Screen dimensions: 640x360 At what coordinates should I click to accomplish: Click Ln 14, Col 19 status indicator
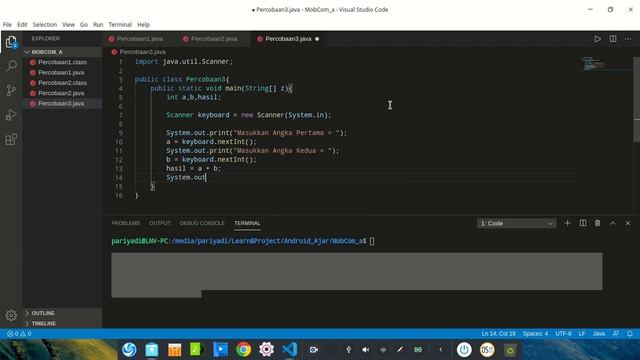498,333
